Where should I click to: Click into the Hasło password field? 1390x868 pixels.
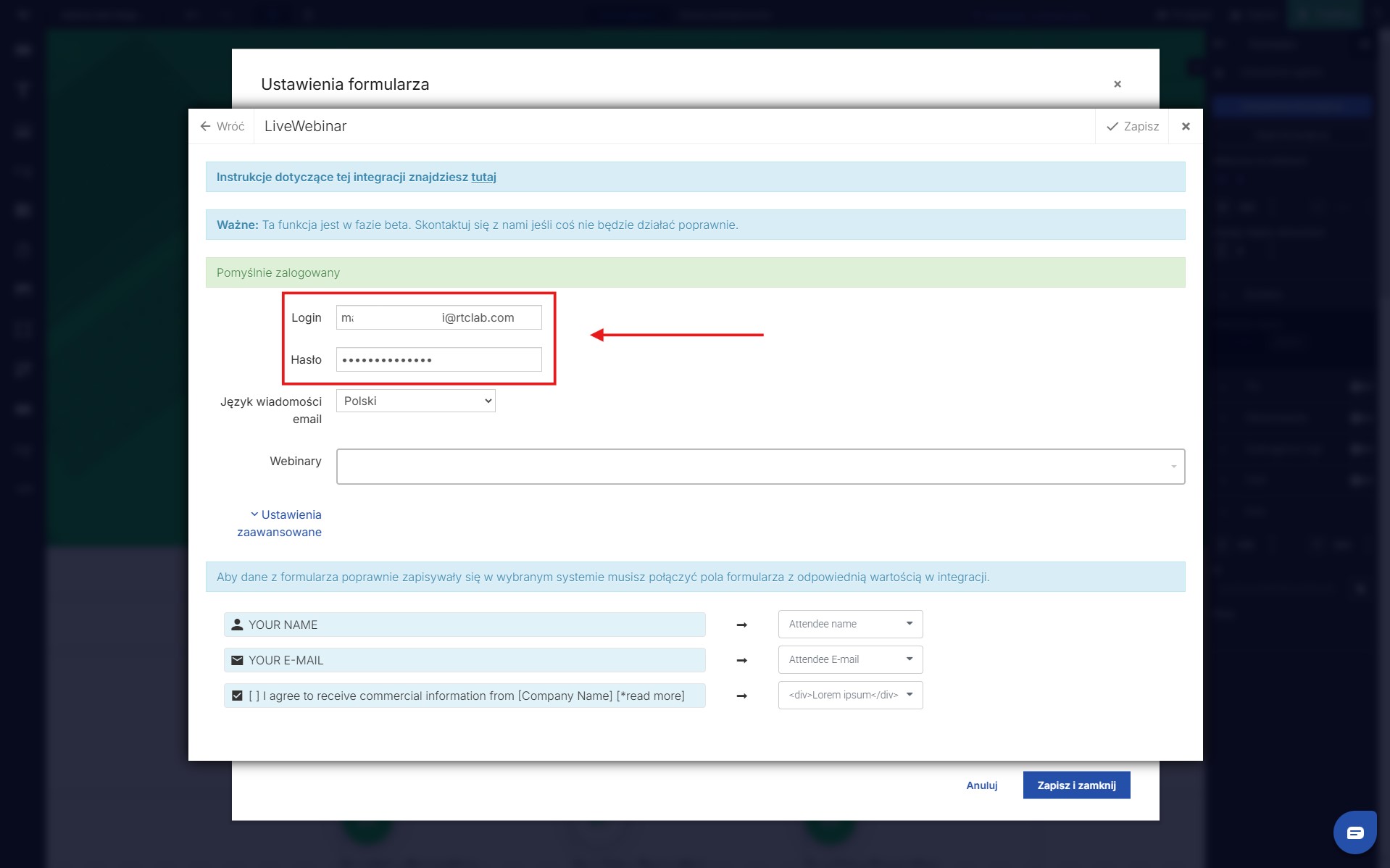tap(438, 359)
